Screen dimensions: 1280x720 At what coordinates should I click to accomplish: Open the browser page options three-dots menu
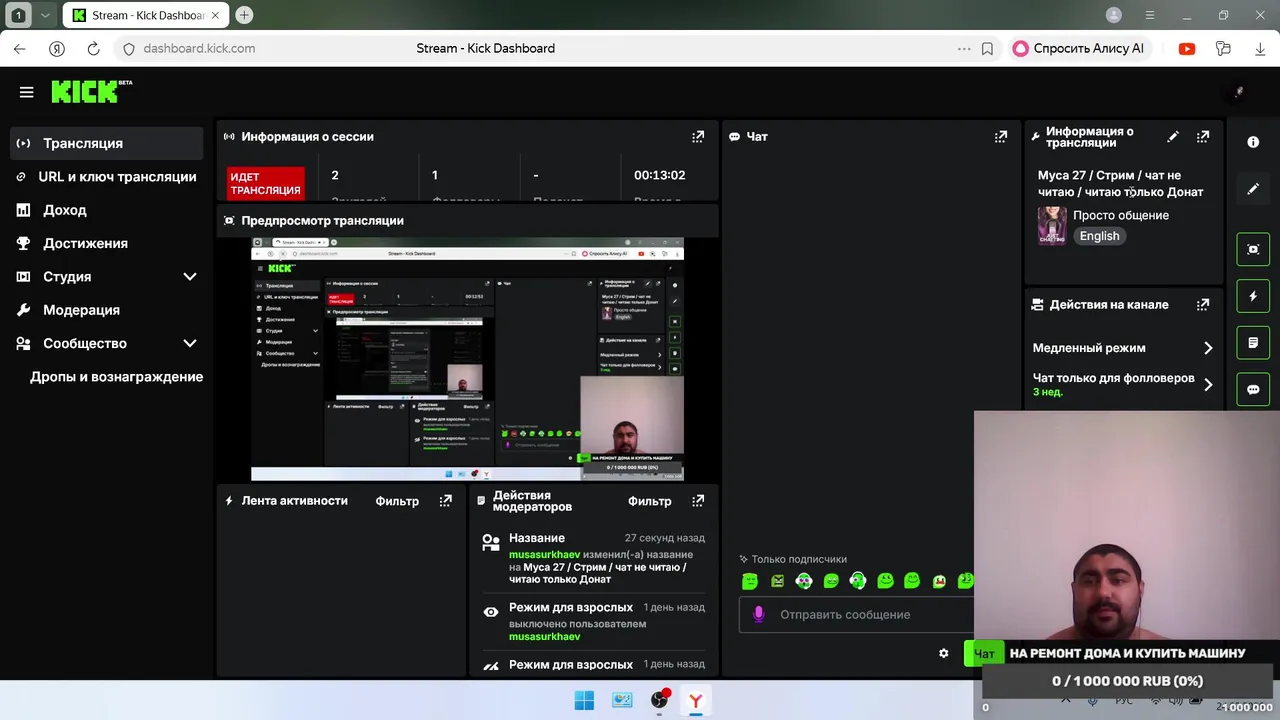pyautogui.click(x=964, y=48)
